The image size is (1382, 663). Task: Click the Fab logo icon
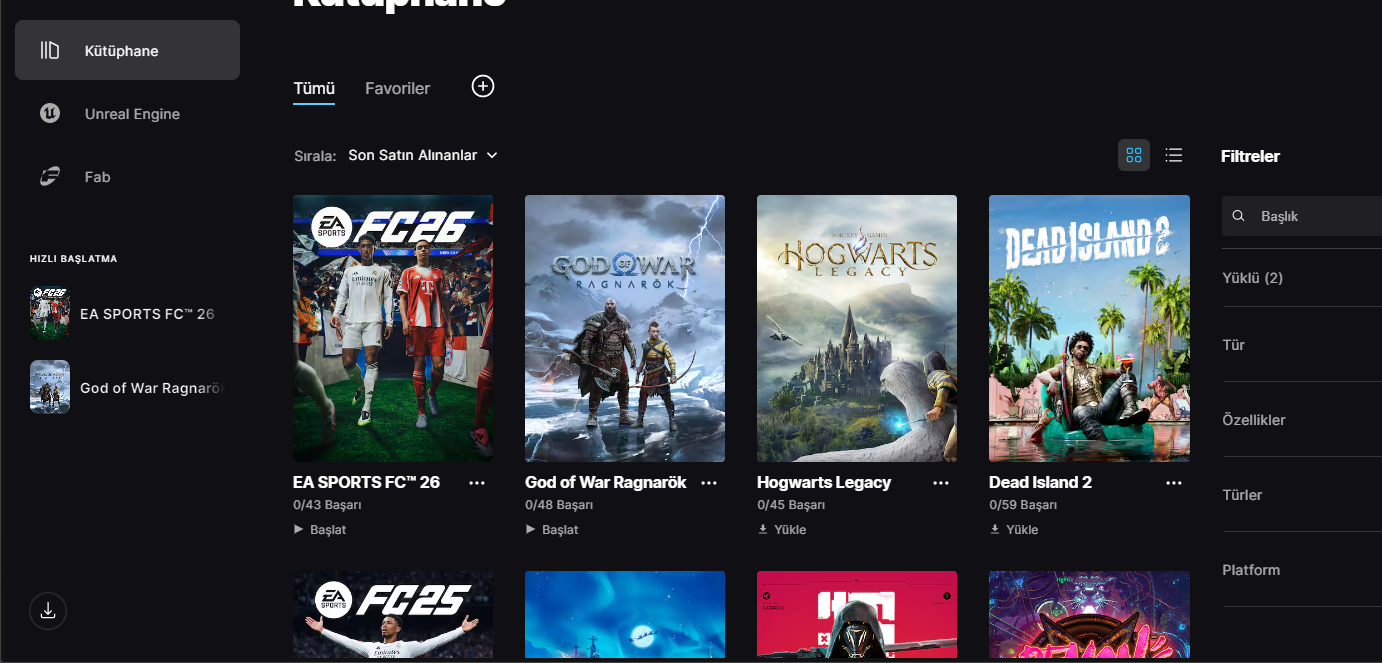(50, 177)
